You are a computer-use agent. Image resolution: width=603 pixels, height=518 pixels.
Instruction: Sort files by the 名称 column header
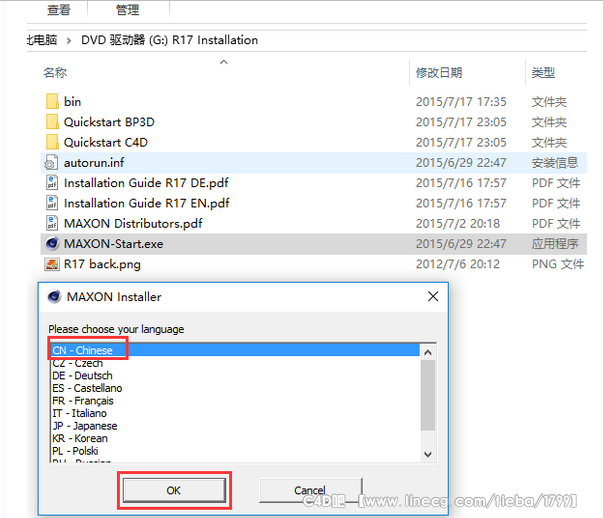[x=55, y=73]
